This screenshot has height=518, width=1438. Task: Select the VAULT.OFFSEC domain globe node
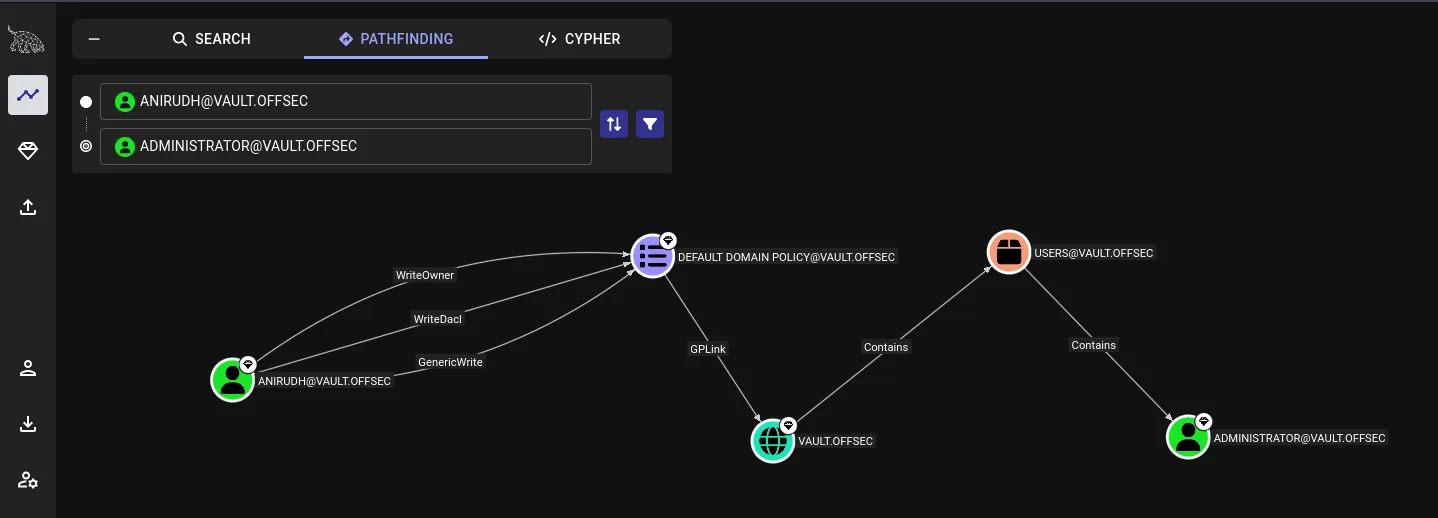773,440
